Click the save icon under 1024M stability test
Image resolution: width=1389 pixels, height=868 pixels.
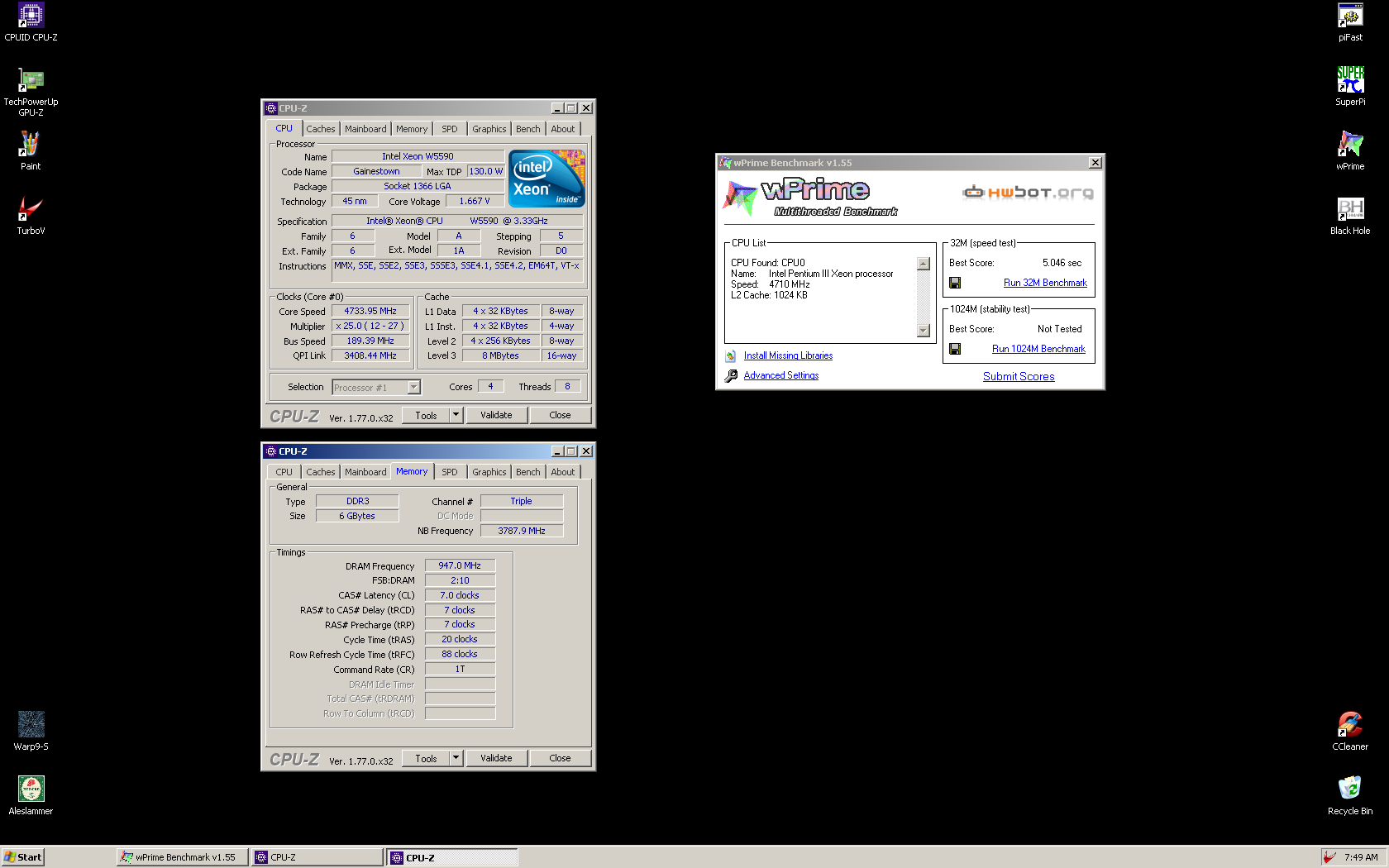tap(955, 349)
